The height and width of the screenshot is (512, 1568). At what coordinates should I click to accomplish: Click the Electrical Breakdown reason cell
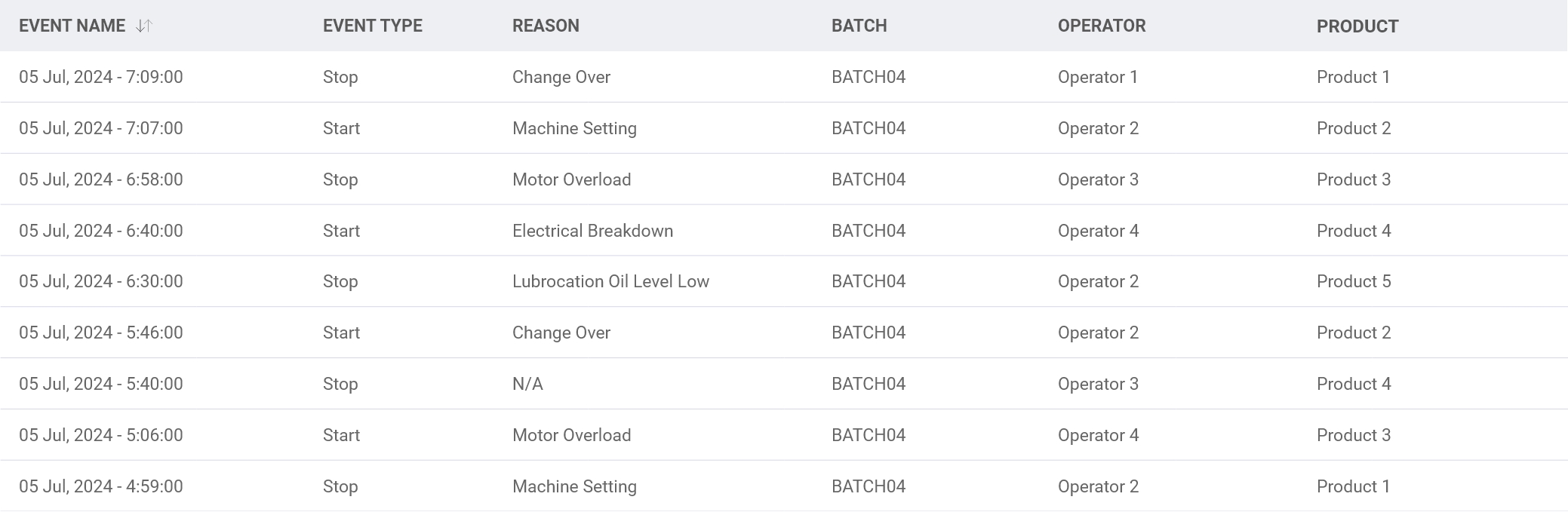(592, 231)
